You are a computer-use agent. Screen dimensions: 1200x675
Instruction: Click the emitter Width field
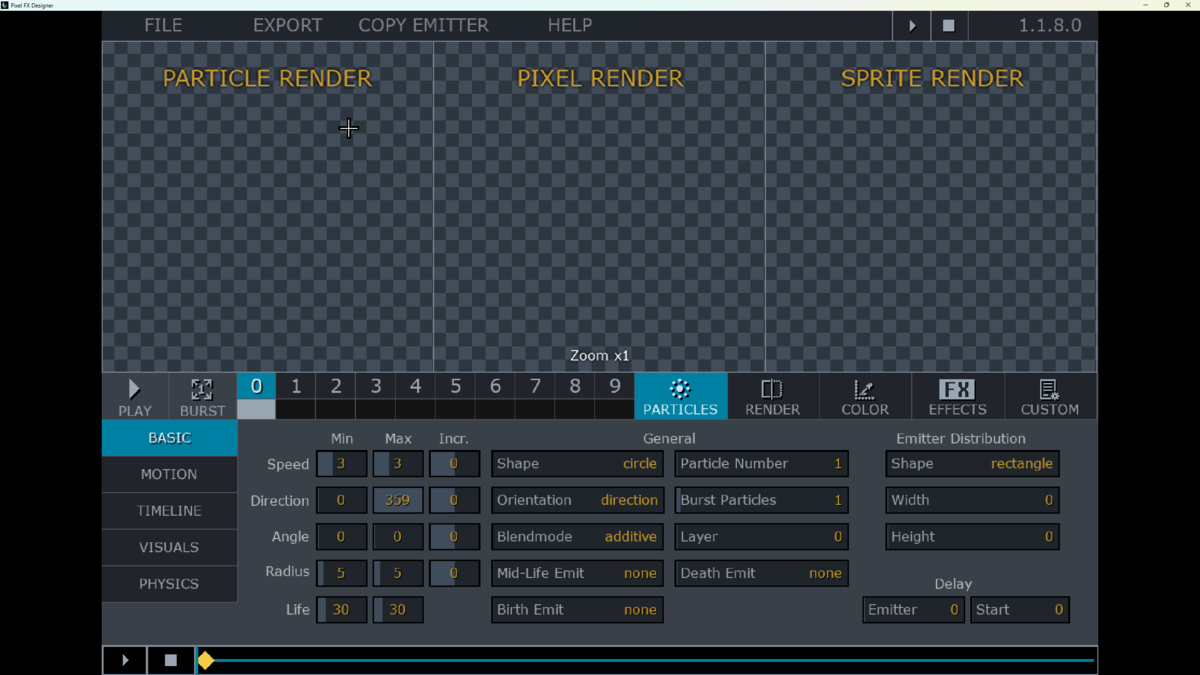coord(972,500)
